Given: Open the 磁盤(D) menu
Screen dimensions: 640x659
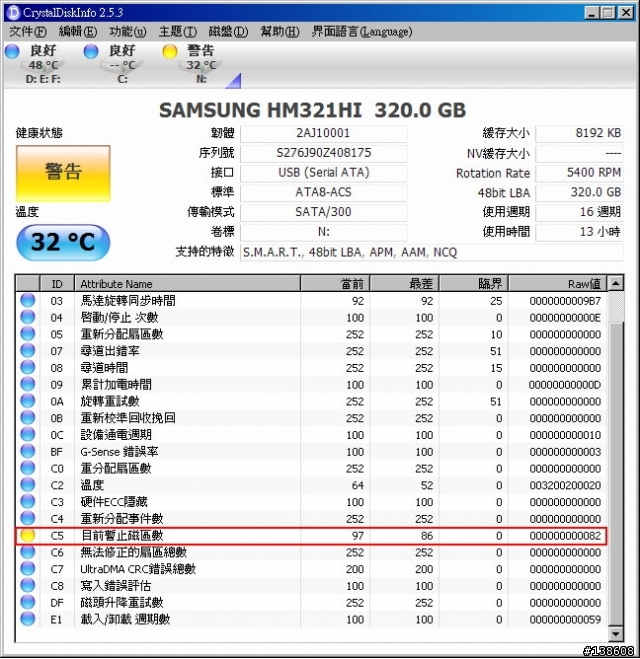Looking at the screenshot, I should tap(228, 32).
